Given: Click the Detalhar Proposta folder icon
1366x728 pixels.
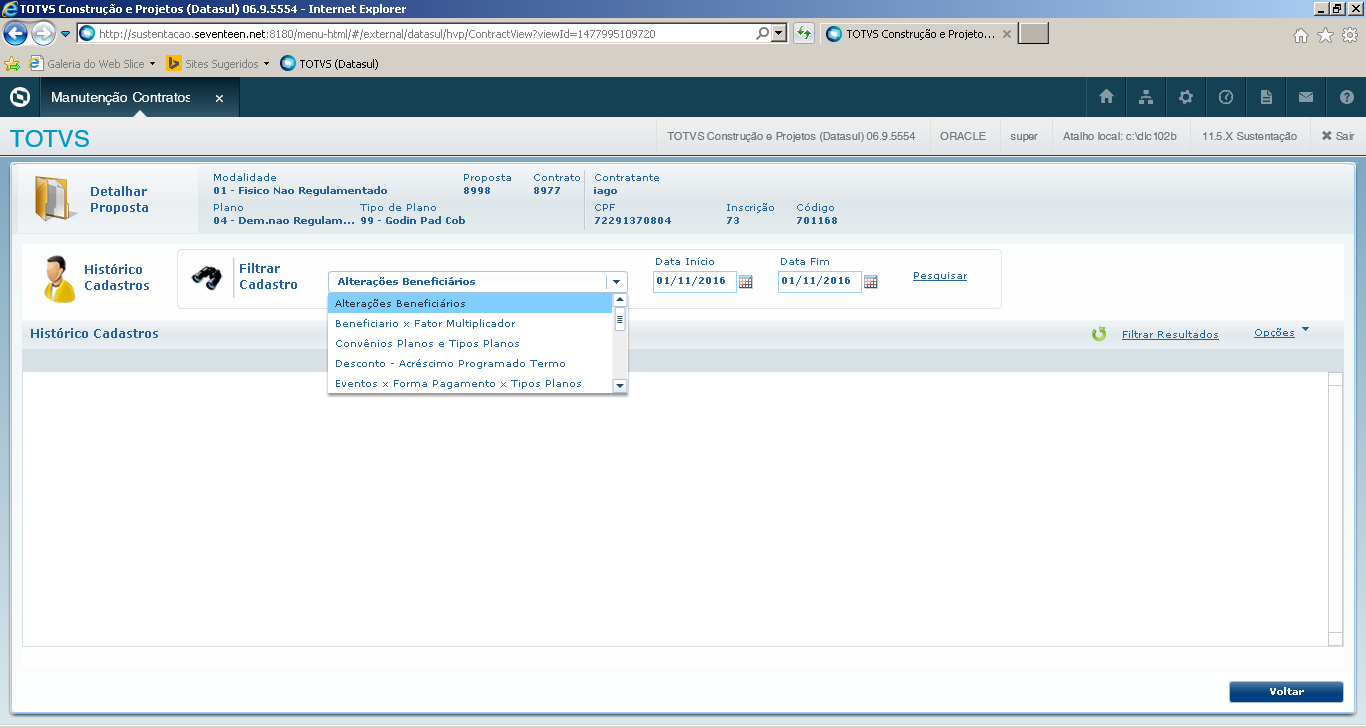Looking at the screenshot, I should click(x=53, y=198).
